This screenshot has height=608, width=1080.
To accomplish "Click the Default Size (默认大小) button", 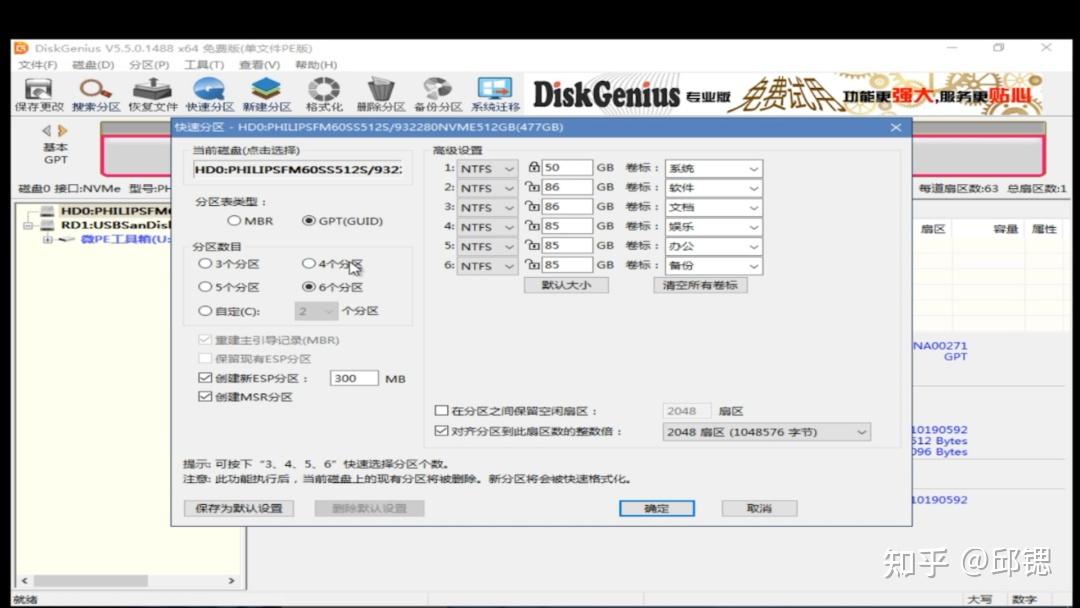I will pyautogui.click(x=566, y=285).
